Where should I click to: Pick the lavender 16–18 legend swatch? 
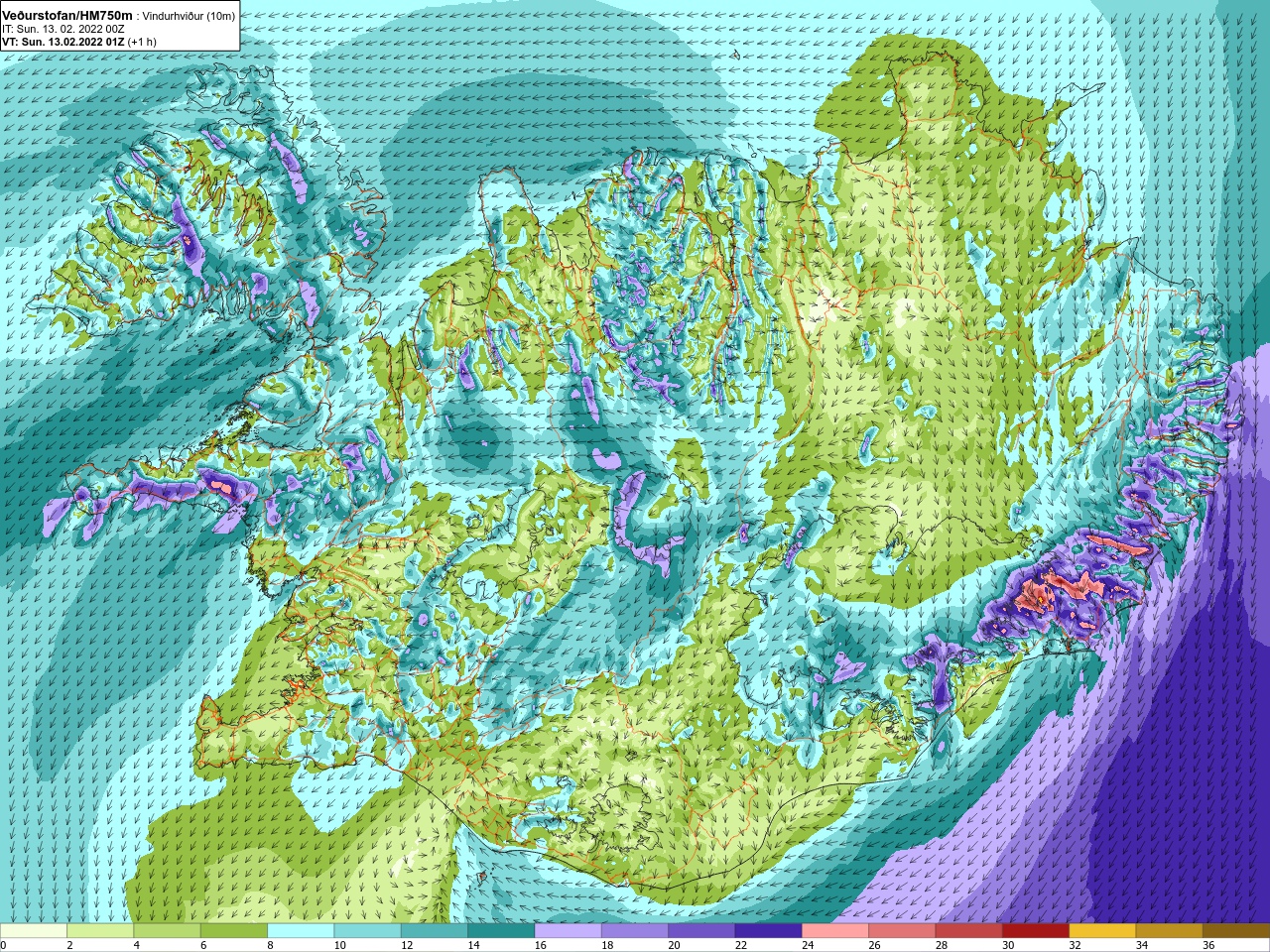[568, 931]
